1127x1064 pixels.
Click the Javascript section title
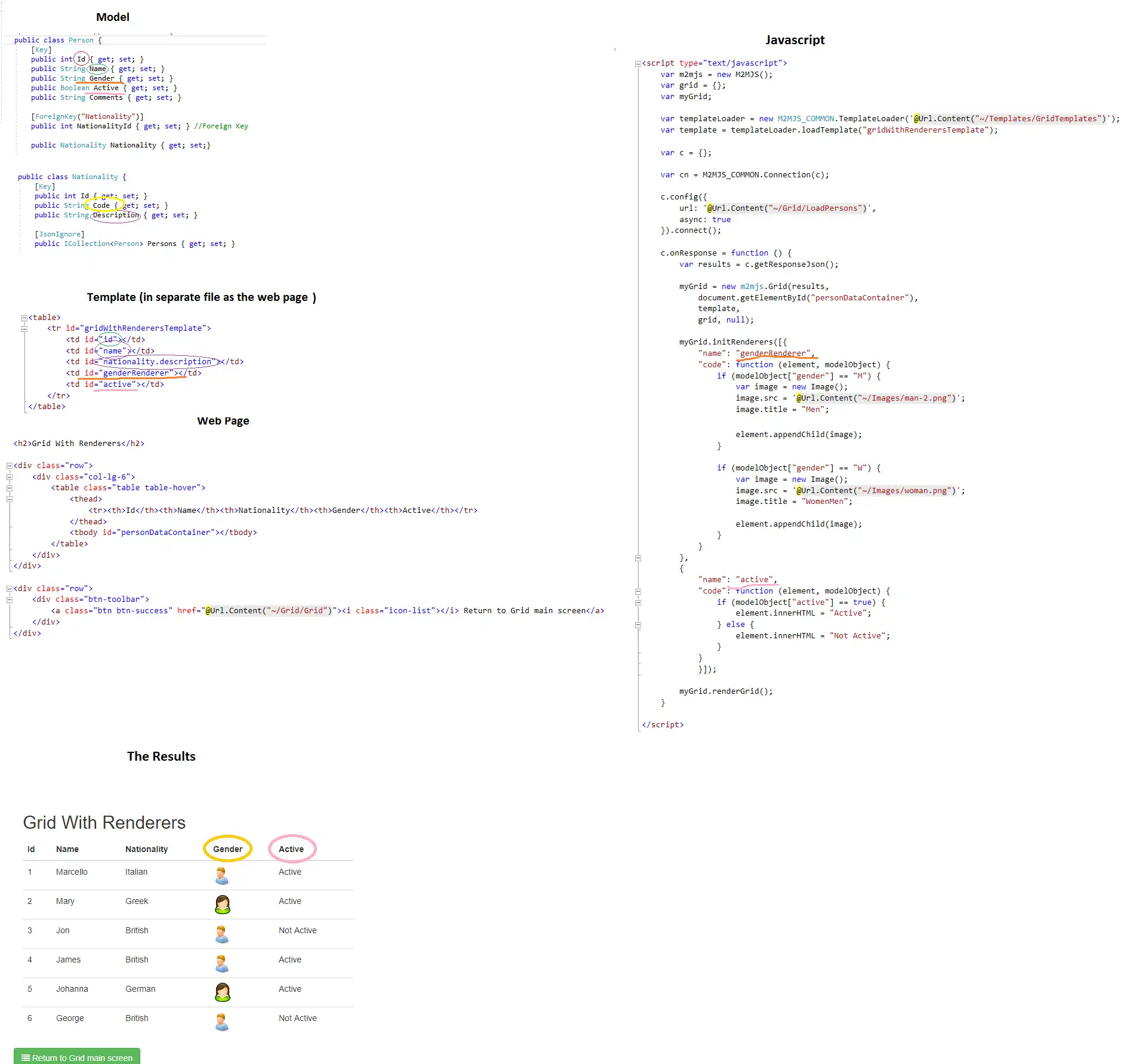795,40
